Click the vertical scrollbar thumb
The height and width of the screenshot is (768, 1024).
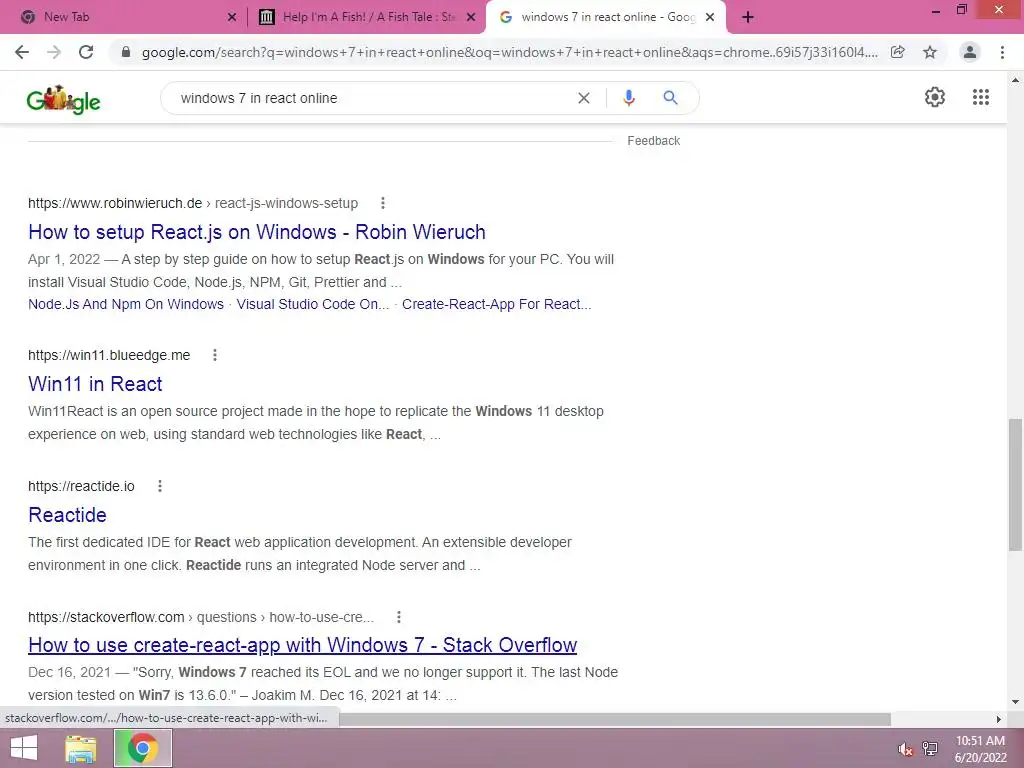click(x=1015, y=485)
